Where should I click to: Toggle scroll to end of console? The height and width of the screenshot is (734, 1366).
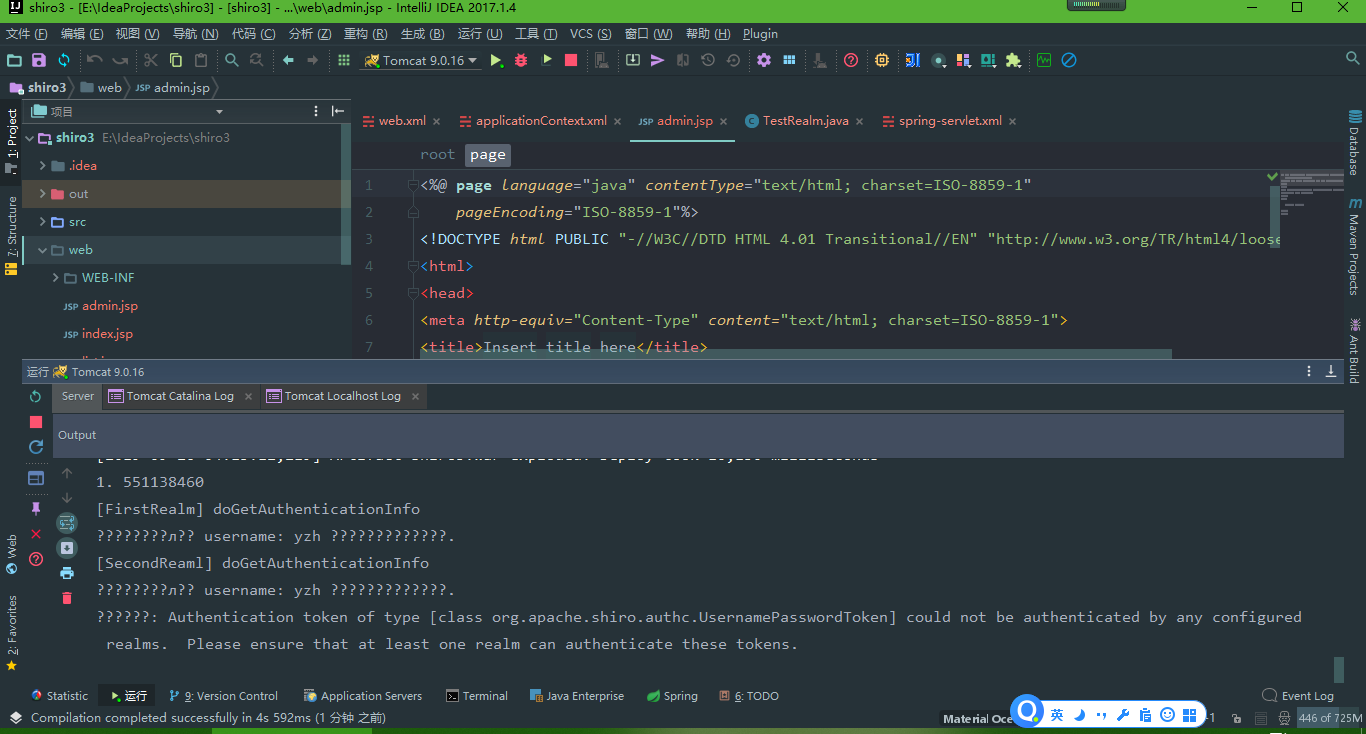[x=67, y=548]
